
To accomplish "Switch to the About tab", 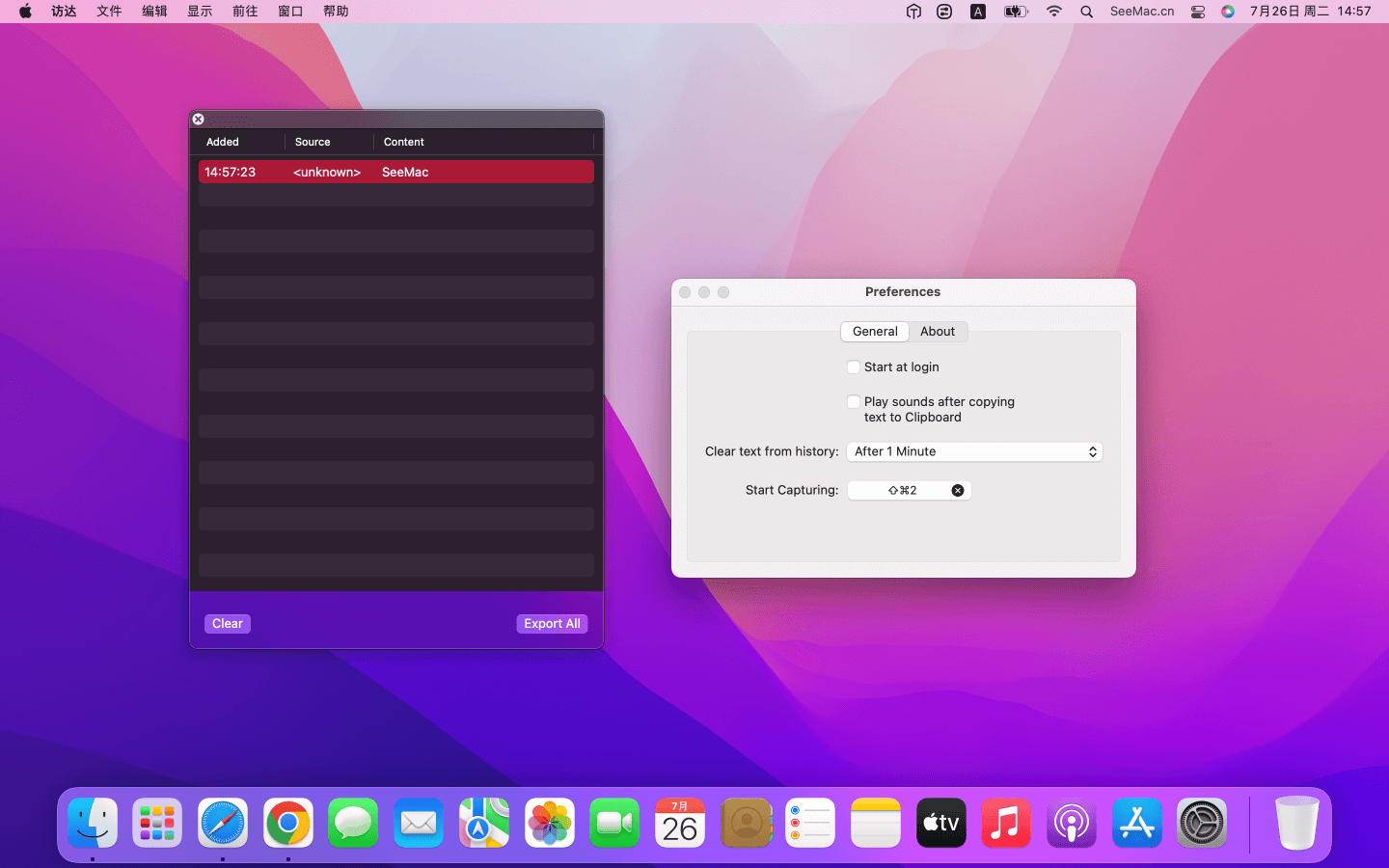I will (x=937, y=332).
